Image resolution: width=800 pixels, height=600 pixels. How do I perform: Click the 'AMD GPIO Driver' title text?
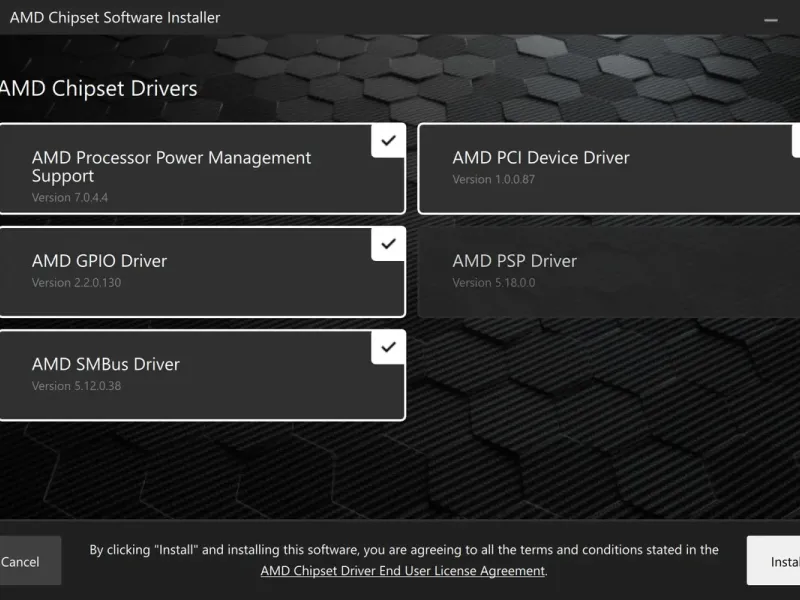click(x=99, y=261)
